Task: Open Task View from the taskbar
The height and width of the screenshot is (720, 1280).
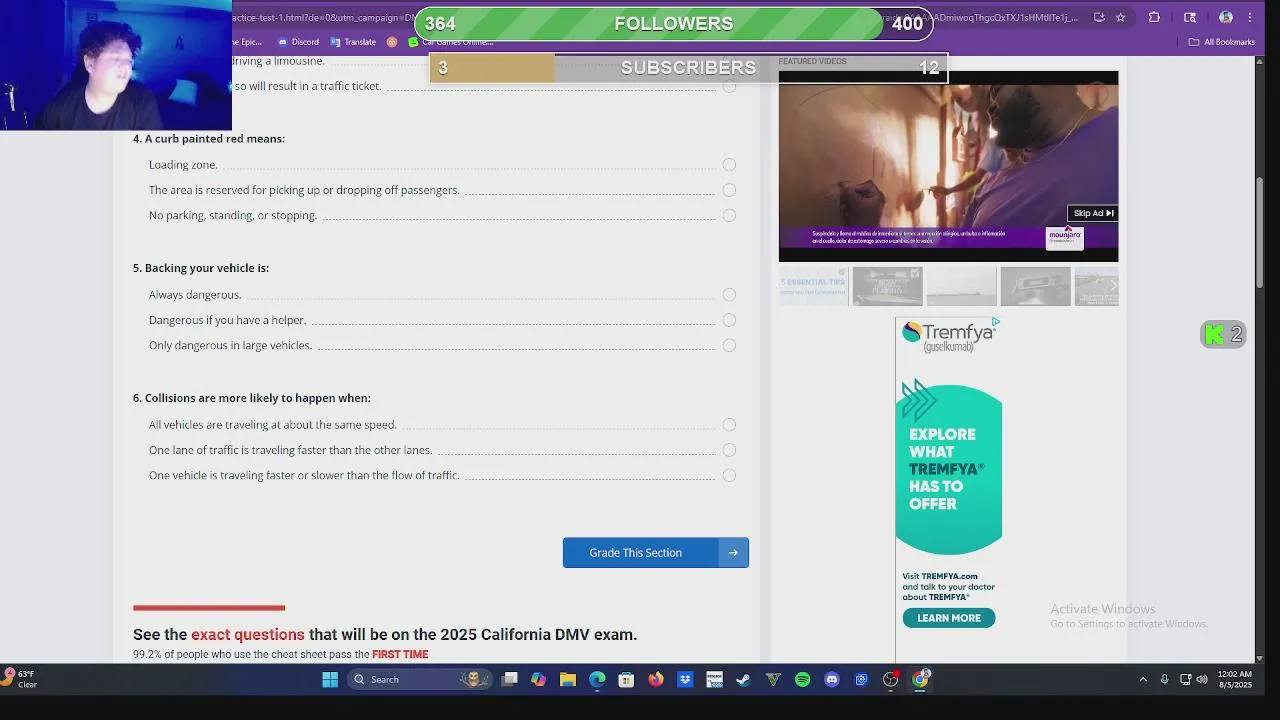Action: pyautogui.click(x=509, y=680)
